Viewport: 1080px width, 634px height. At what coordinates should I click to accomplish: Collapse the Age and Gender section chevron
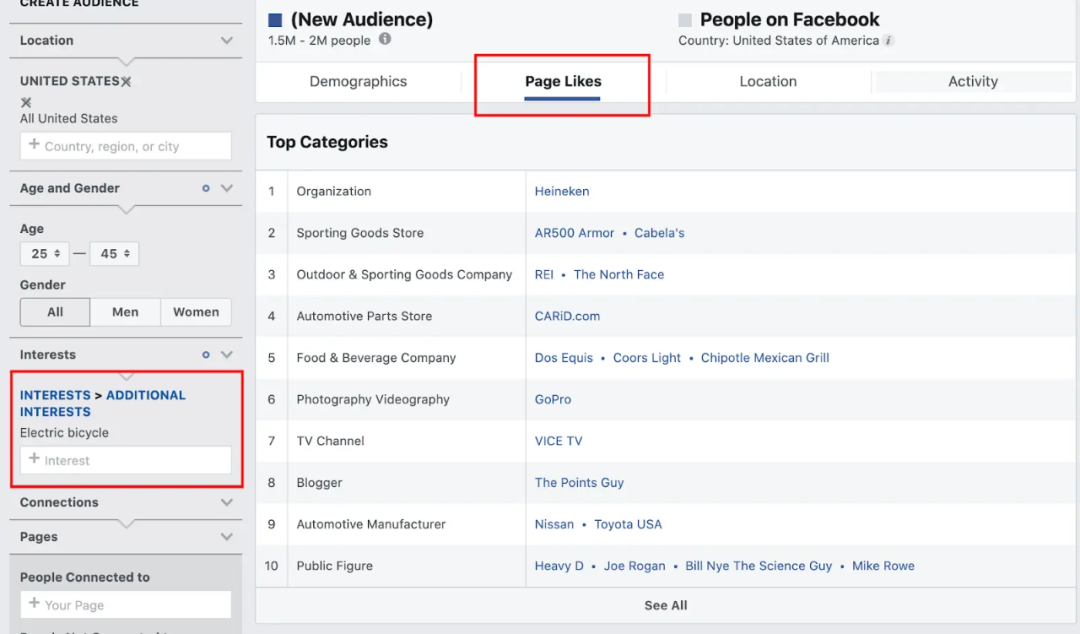pos(227,188)
